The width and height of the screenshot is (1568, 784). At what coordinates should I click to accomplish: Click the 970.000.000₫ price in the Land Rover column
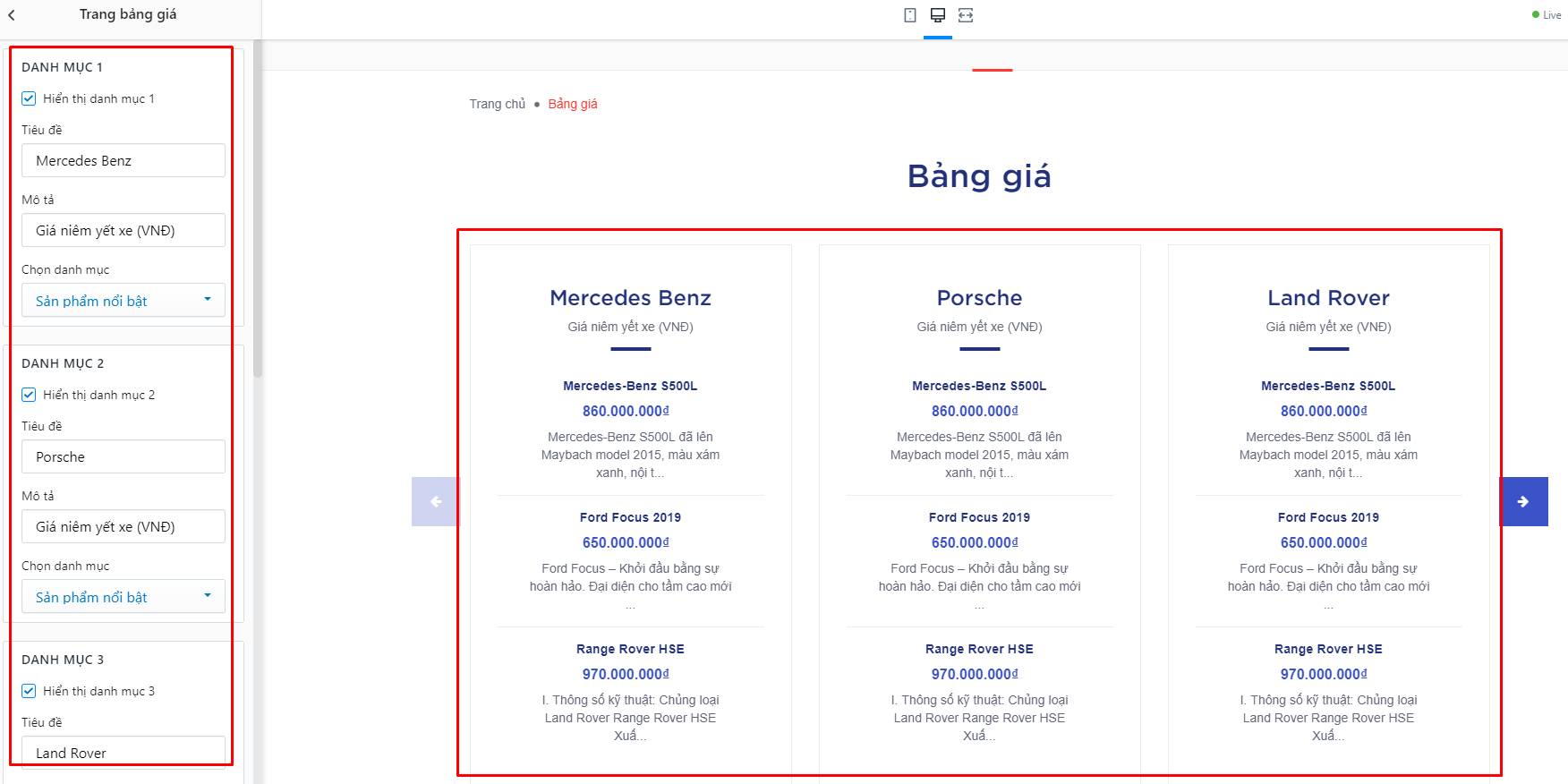pos(1324,674)
